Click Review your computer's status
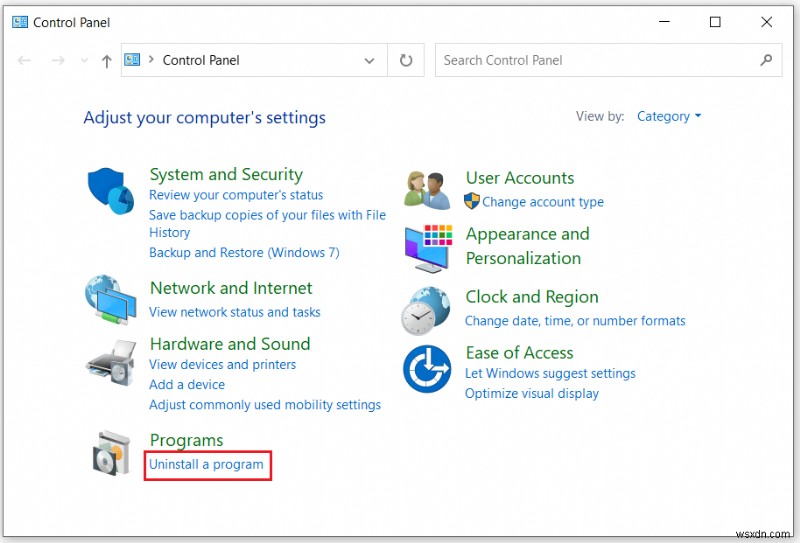The height and width of the screenshot is (543, 800). click(236, 195)
